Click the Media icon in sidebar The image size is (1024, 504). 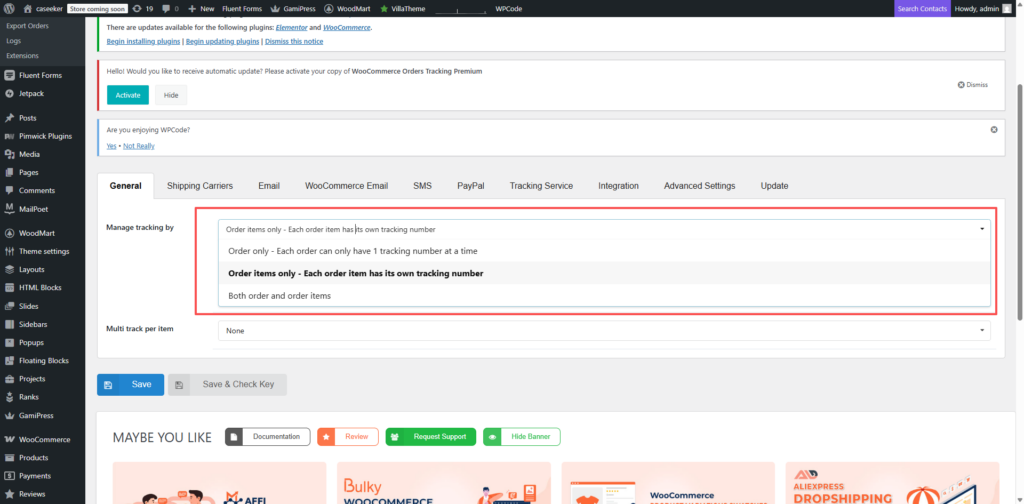pos(9,155)
